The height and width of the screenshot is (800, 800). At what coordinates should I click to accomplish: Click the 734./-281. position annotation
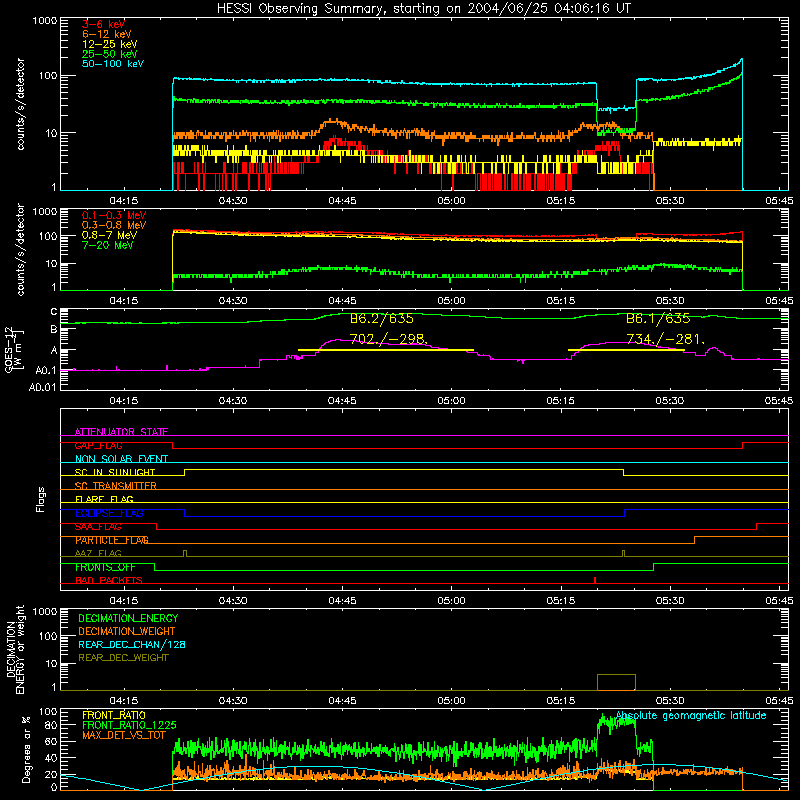[665, 339]
